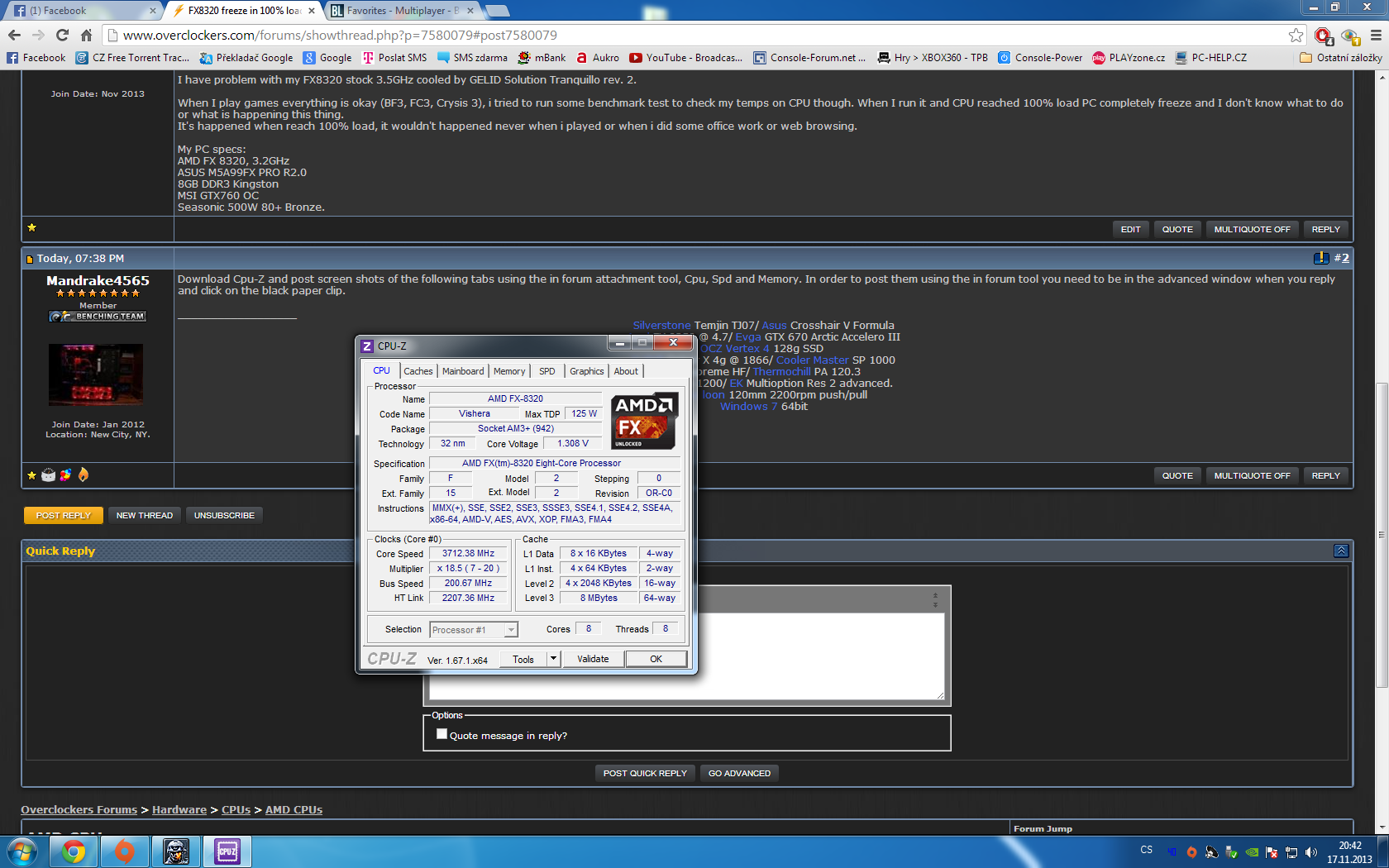Click the orange POST REPLY button

pyautogui.click(x=64, y=515)
